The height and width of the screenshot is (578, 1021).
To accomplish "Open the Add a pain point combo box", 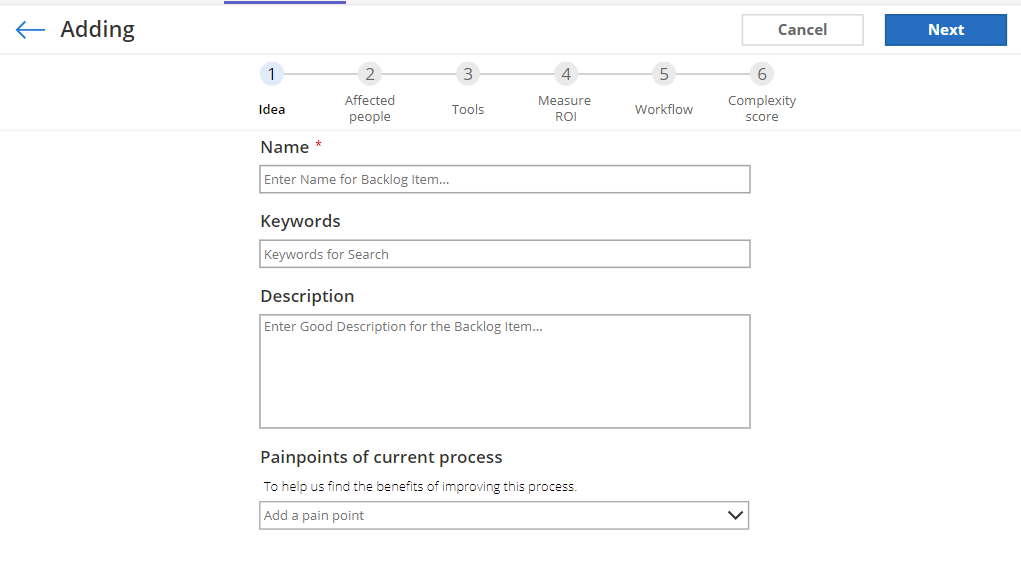I will point(490,516).
